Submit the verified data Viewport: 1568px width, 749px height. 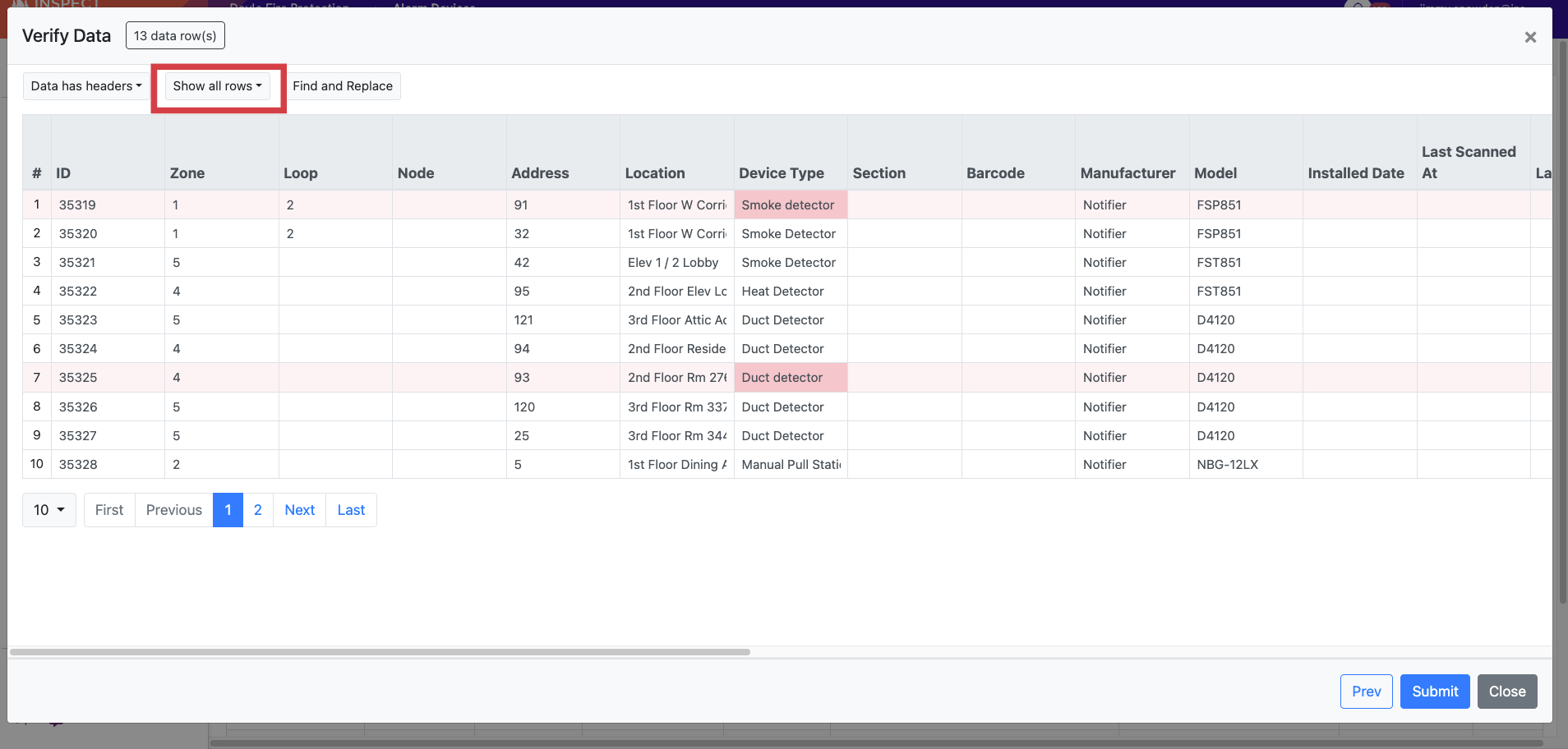point(1435,692)
